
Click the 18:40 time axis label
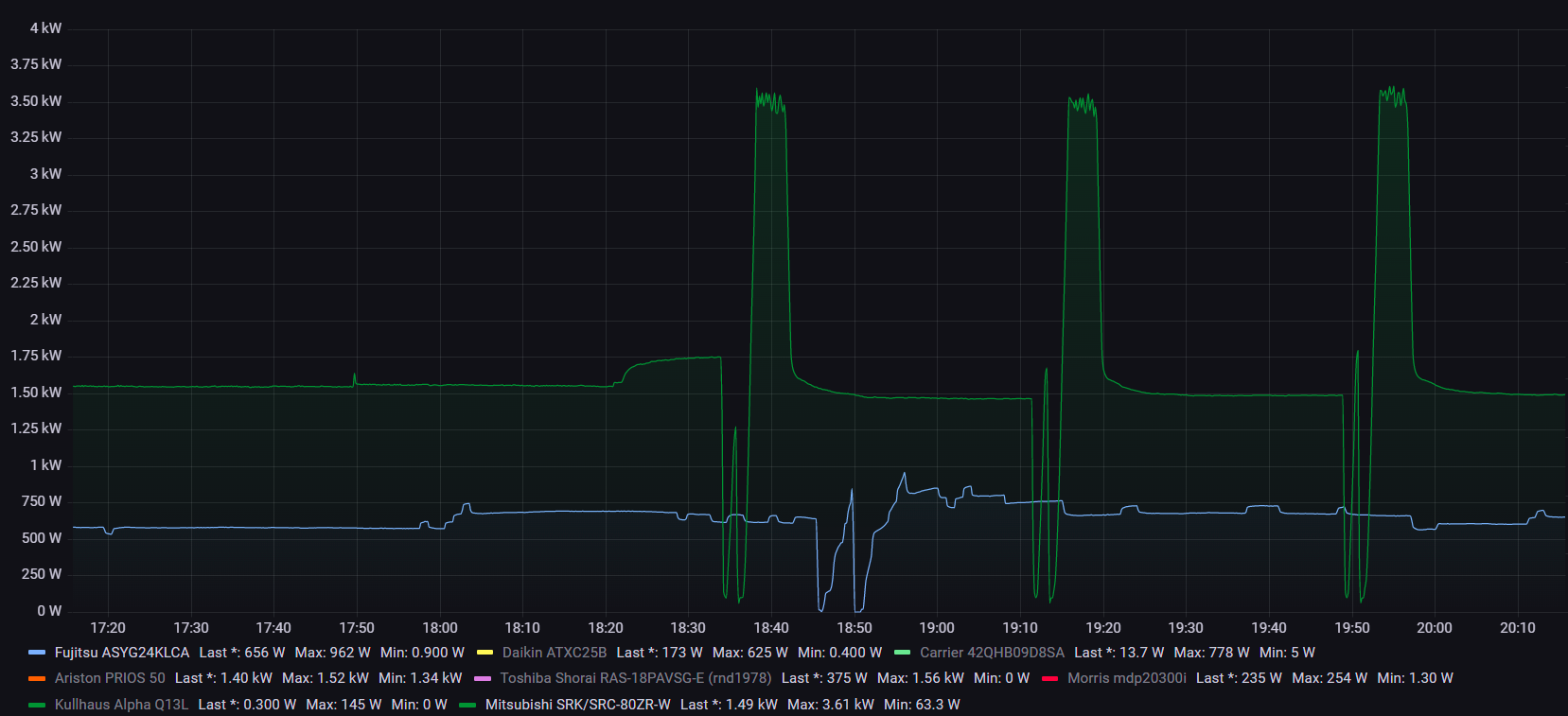771,628
